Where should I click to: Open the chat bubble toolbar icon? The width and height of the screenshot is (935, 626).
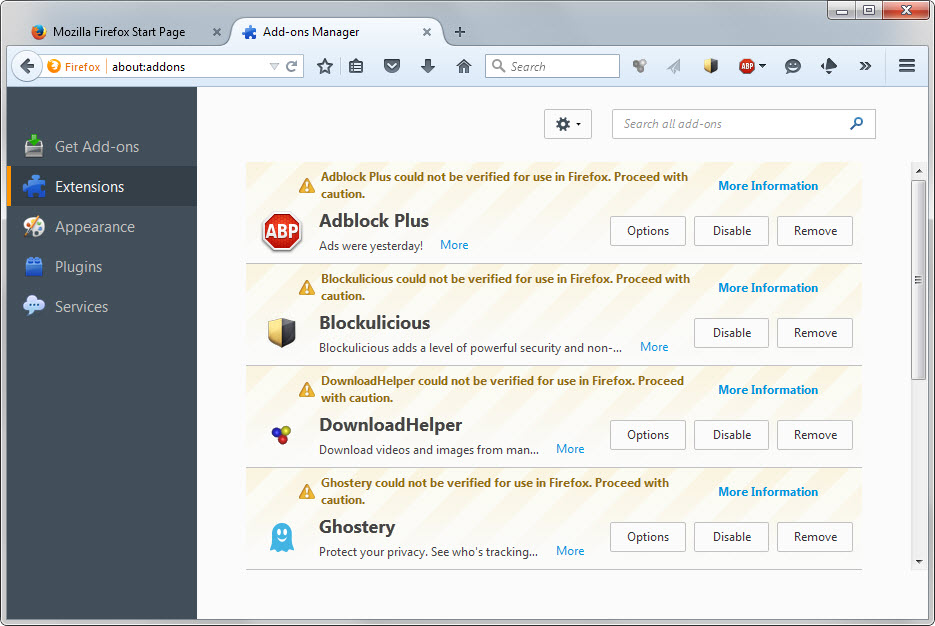point(792,66)
